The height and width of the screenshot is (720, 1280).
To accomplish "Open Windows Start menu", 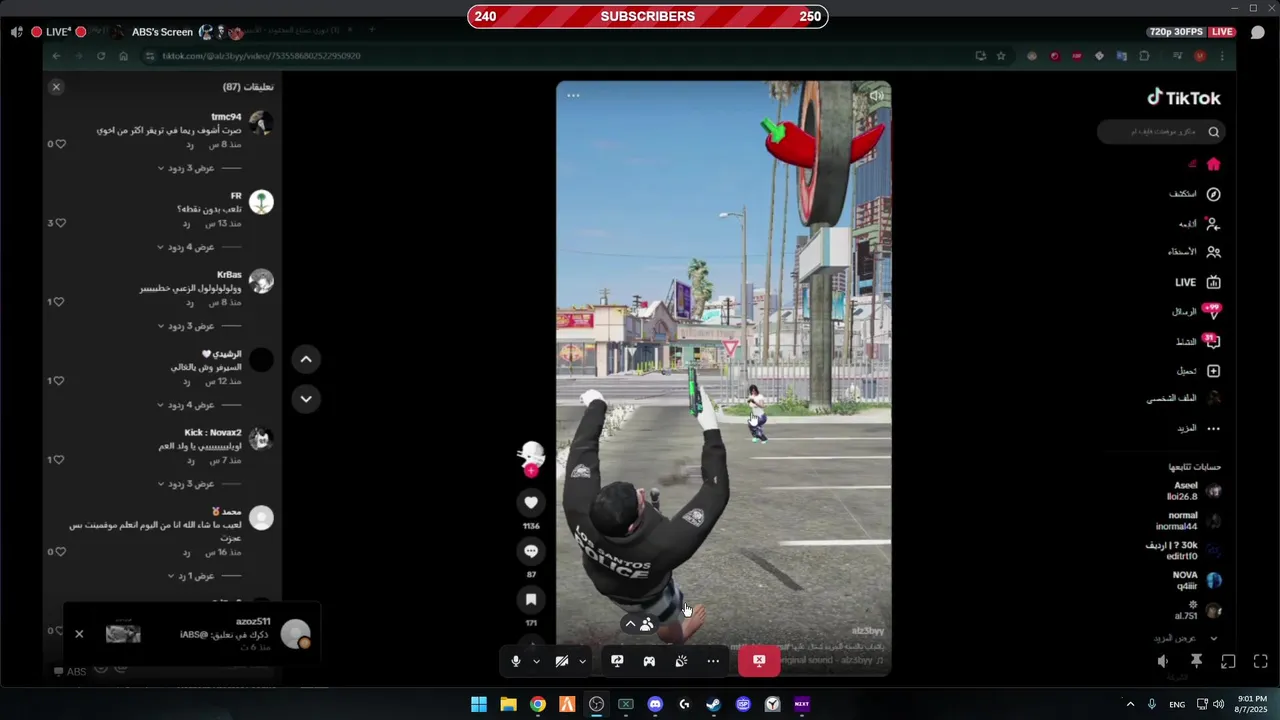I will click(x=479, y=704).
